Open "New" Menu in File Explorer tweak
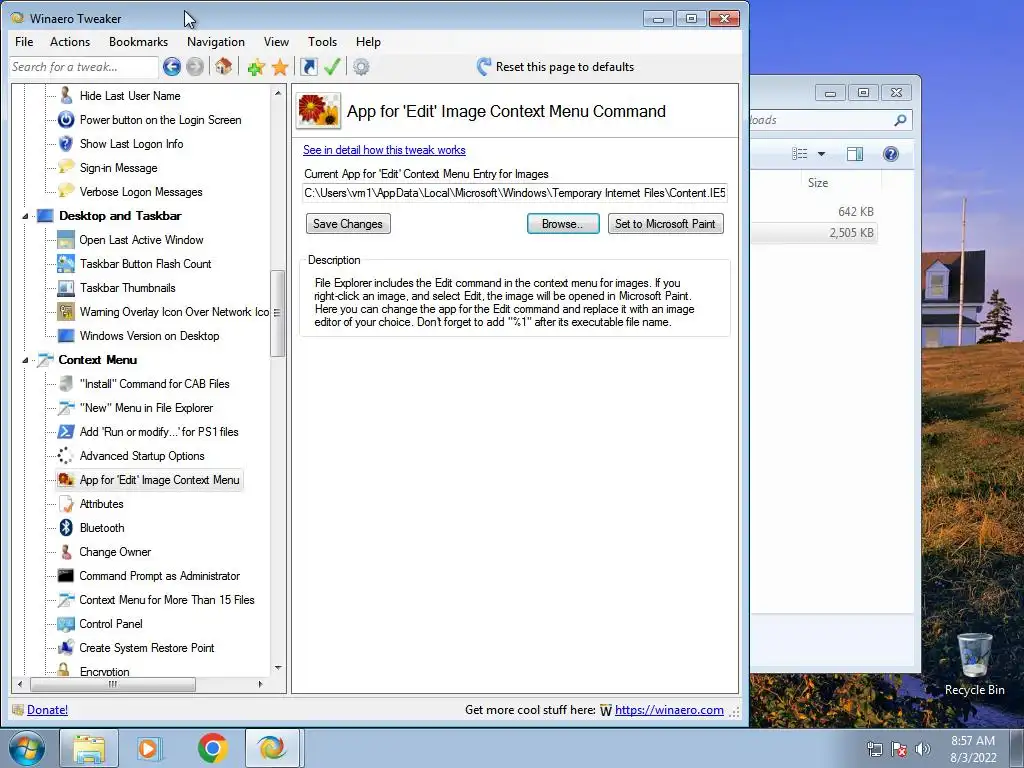This screenshot has height=768, width=1024. [x=146, y=408]
